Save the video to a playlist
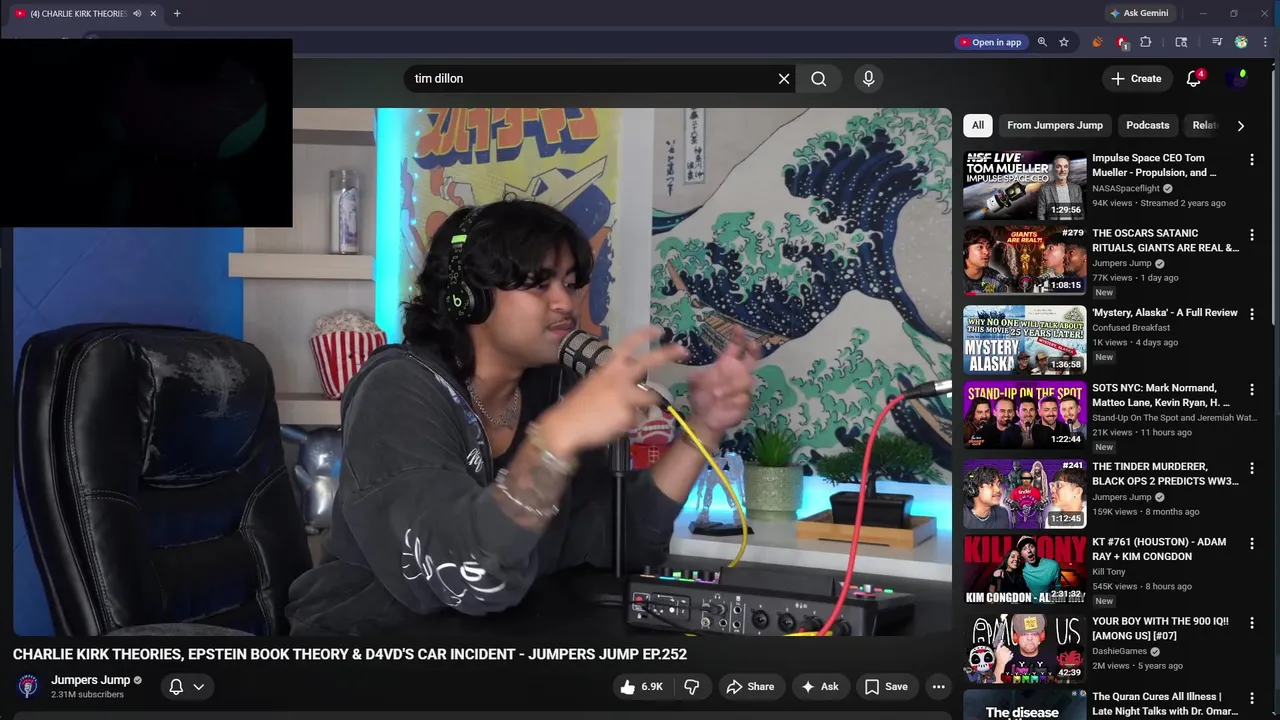1280x720 pixels. (886, 687)
